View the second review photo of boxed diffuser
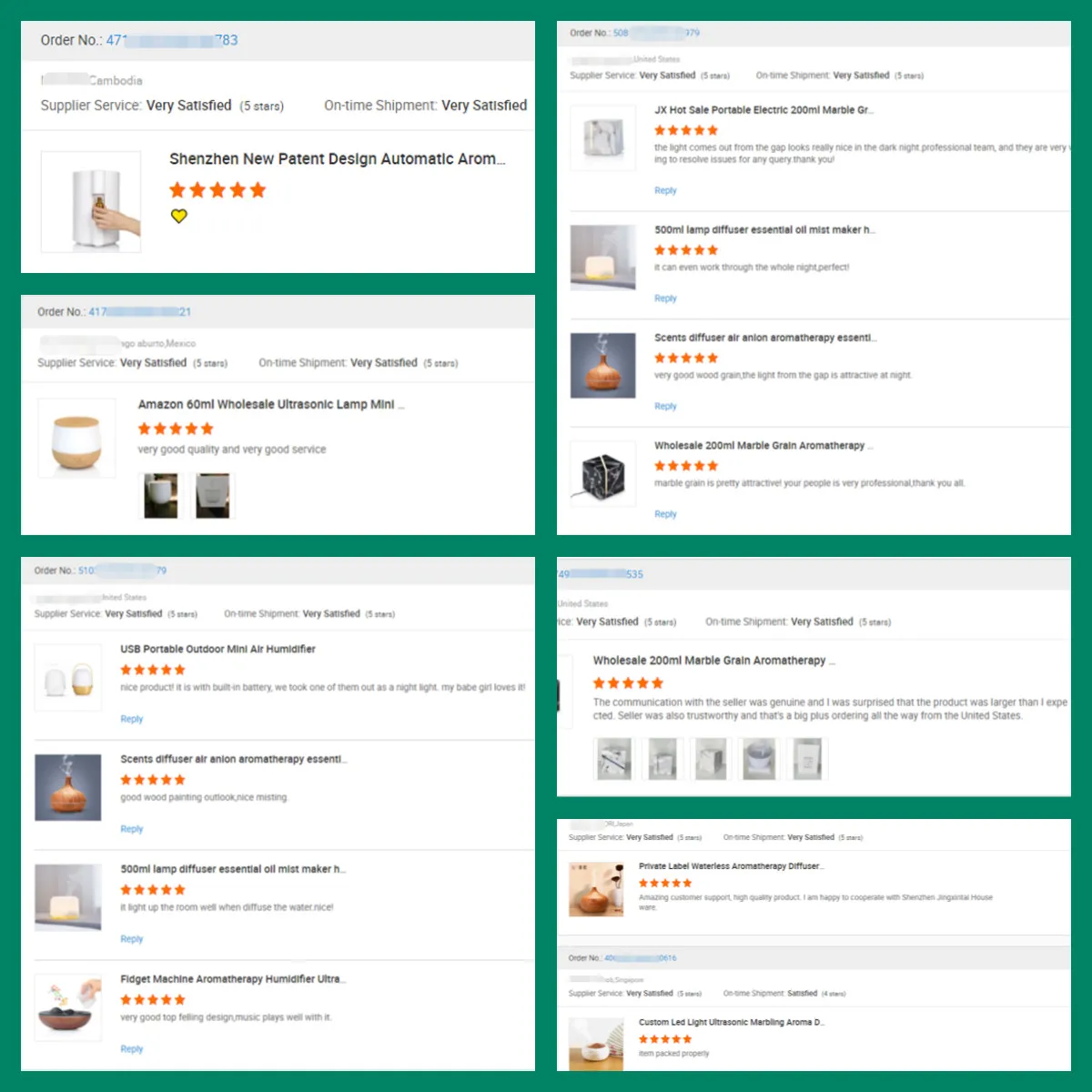This screenshot has height=1092, width=1092. 213,496
